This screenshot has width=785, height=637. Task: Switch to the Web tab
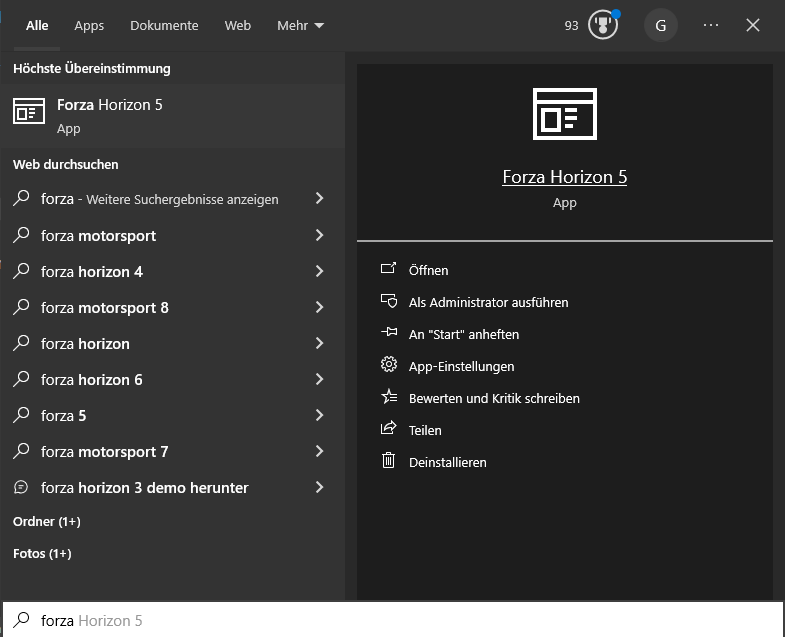(238, 25)
